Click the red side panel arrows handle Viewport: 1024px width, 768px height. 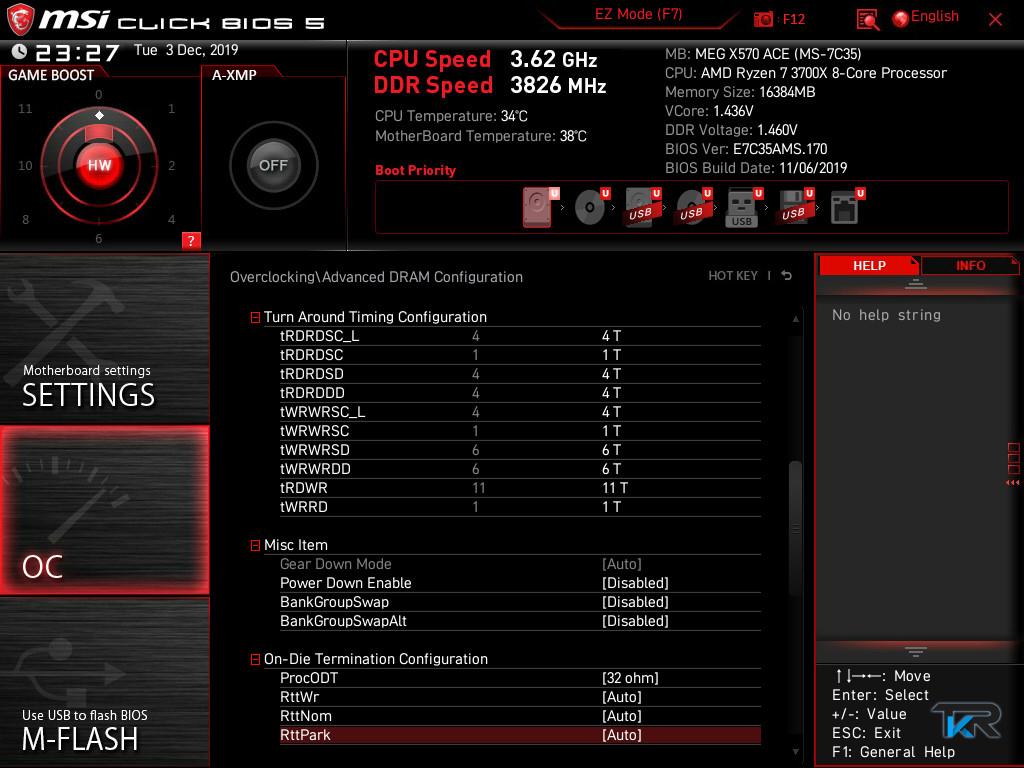[1013, 483]
